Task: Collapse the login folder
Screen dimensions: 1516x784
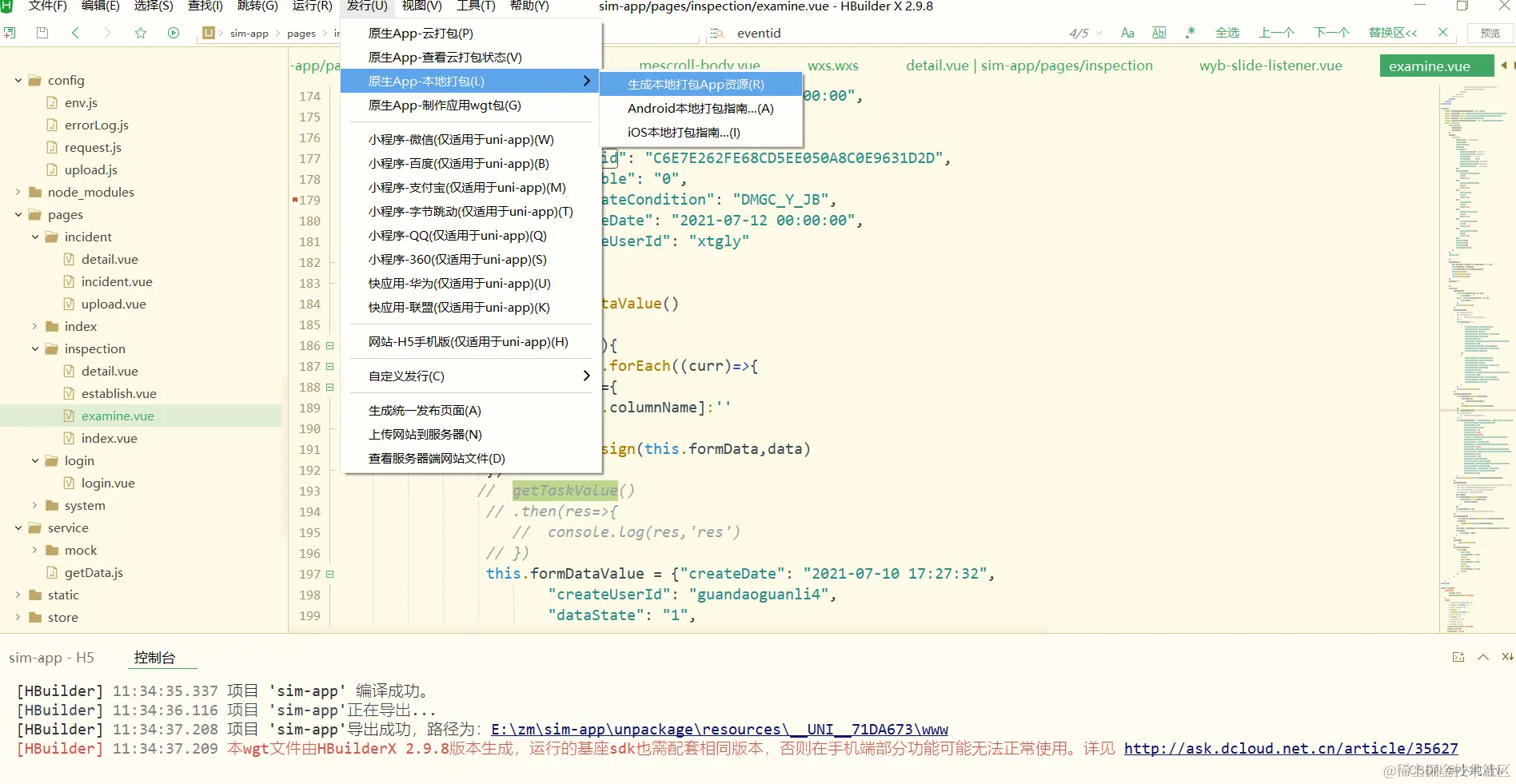Action: click(x=34, y=460)
